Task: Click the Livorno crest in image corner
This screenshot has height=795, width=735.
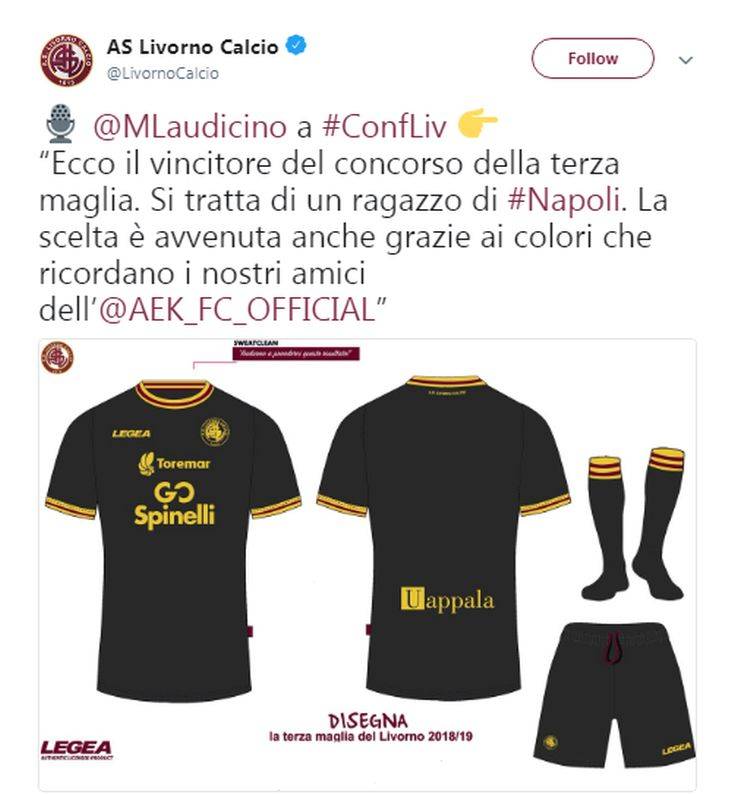Action: coord(57,357)
